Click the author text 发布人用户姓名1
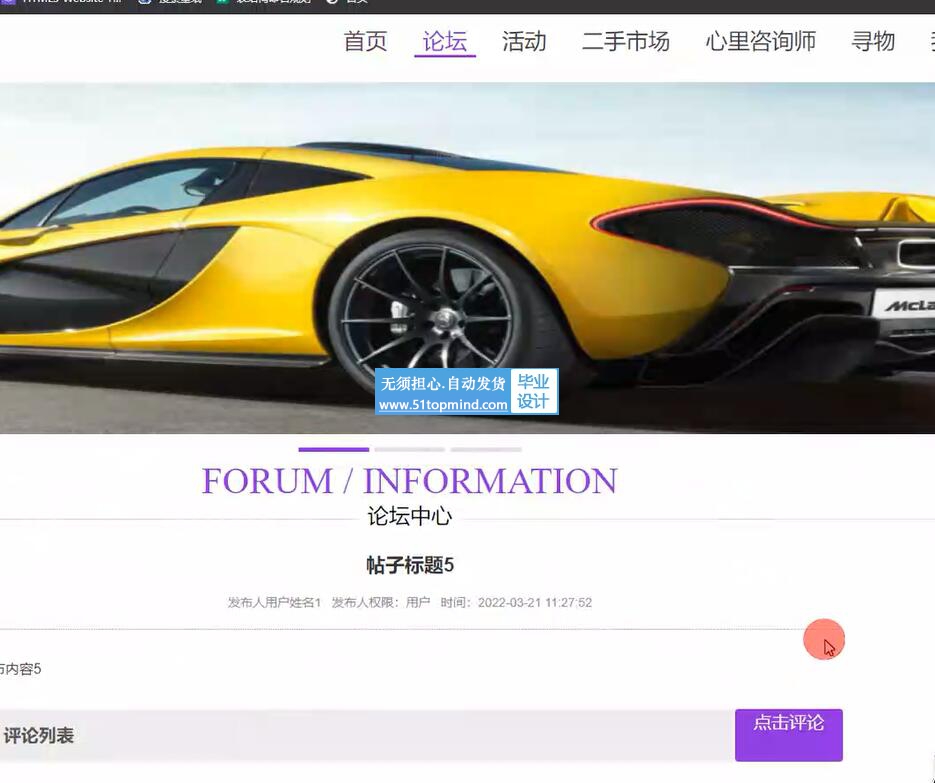This screenshot has width=935, height=783. coord(274,602)
